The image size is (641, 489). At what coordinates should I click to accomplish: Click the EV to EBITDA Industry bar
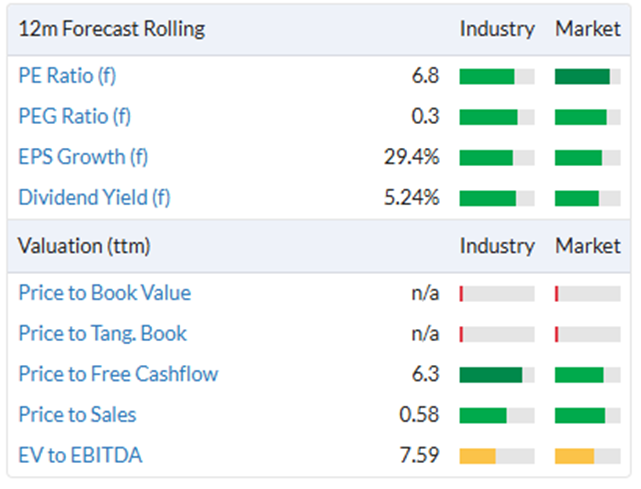coord(497,456)
